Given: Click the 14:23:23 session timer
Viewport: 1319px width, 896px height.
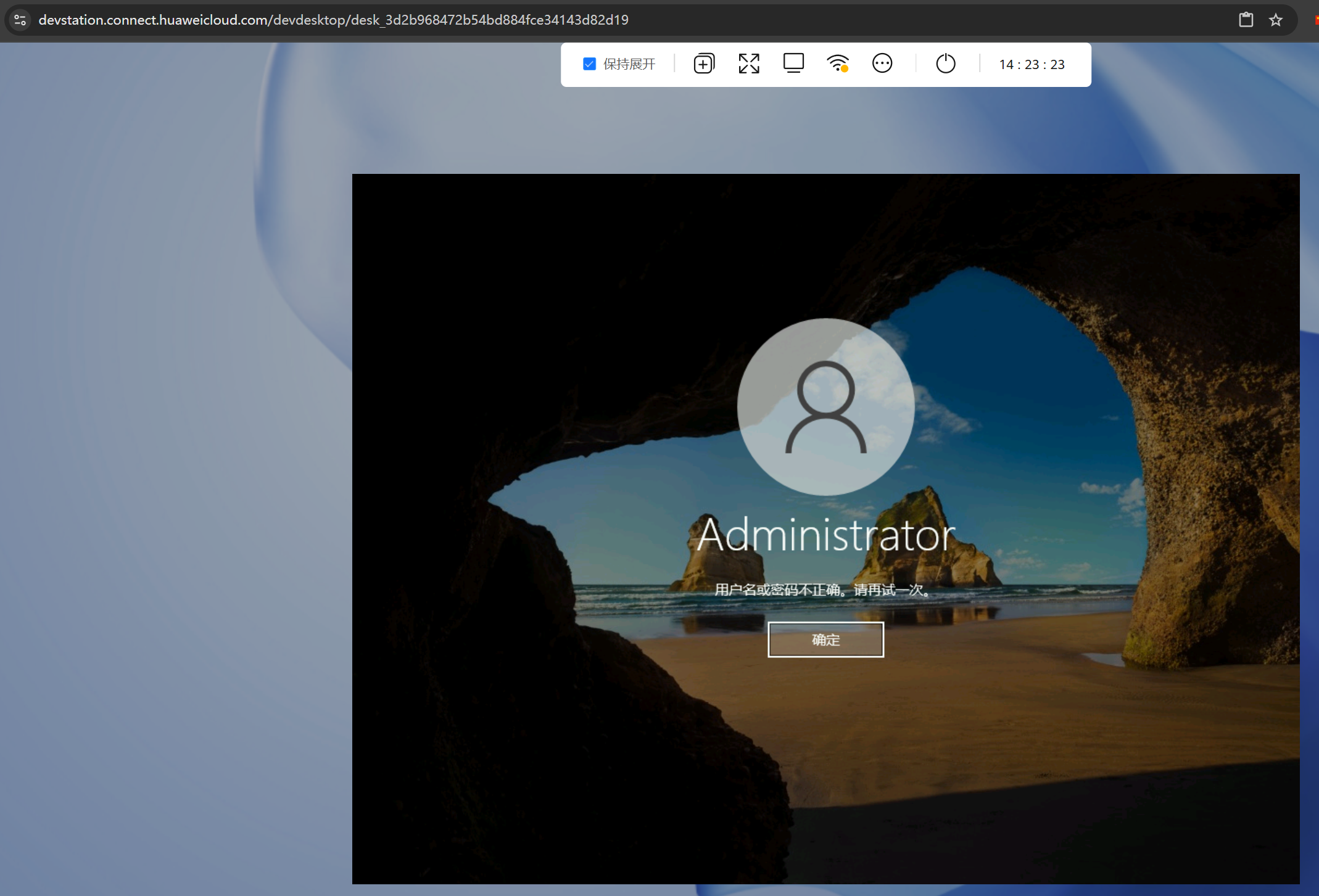Looking at the screenshot, I should pyautogui.click(x=1032, y=65).
